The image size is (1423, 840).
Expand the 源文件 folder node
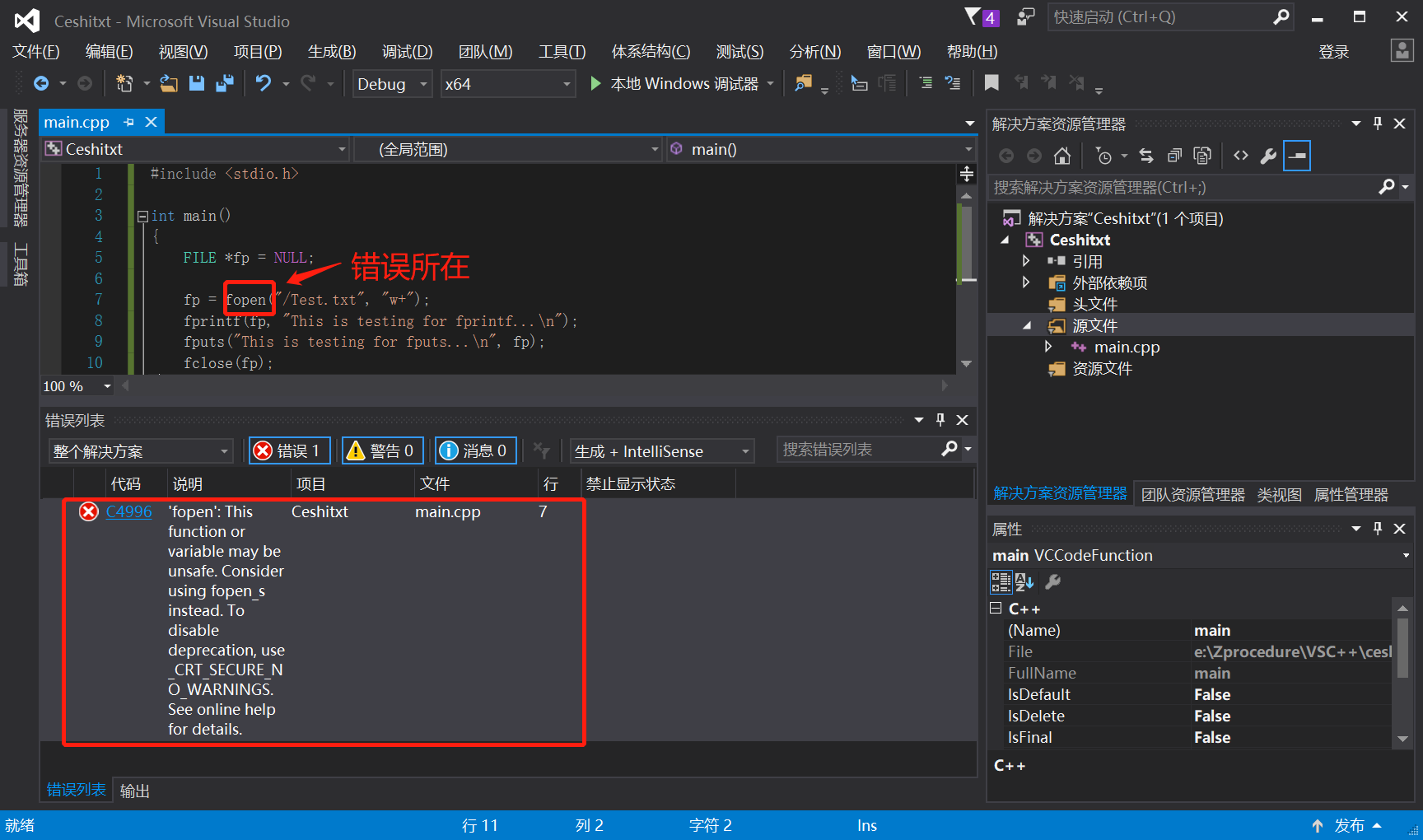(x=1025, y=324)
